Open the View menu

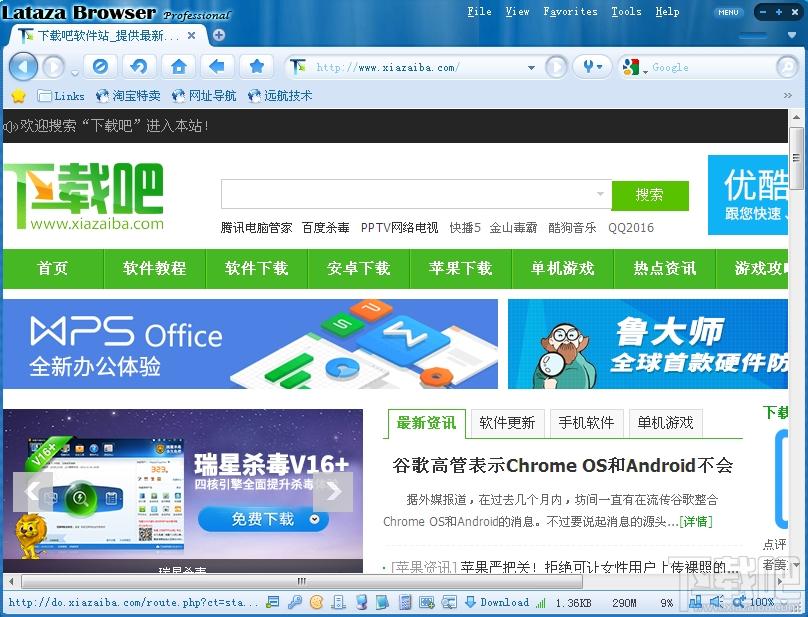[x=517, y=11]
